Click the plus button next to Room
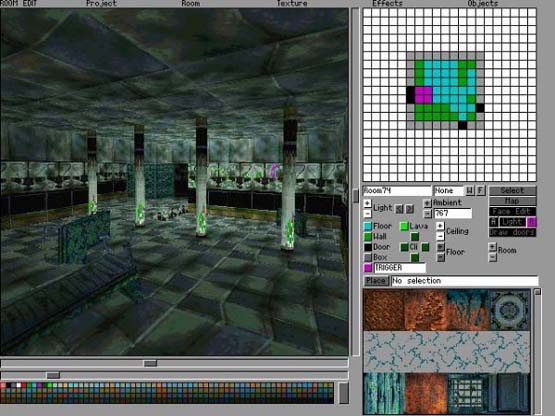 pyautogui.click(x=492, y=247)
